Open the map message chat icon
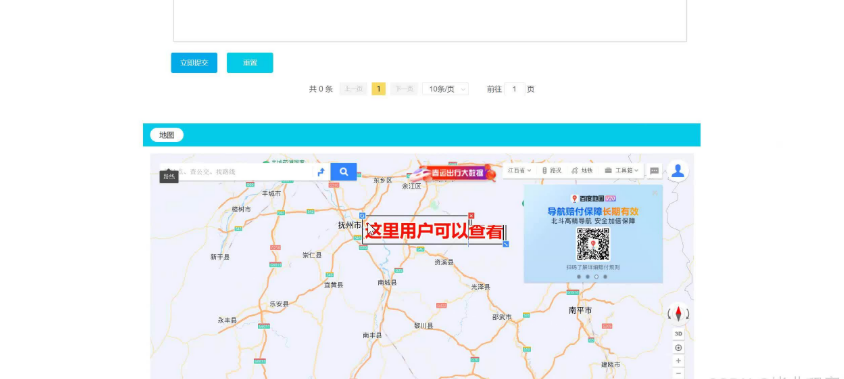 point(654,171)
